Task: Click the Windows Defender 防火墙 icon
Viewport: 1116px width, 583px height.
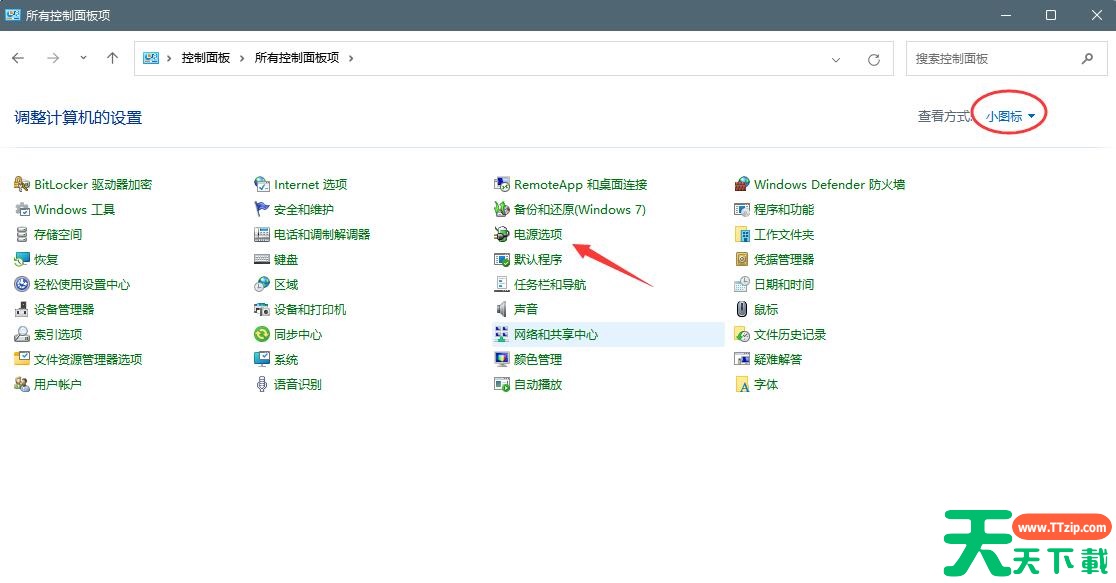Action: 742,184
